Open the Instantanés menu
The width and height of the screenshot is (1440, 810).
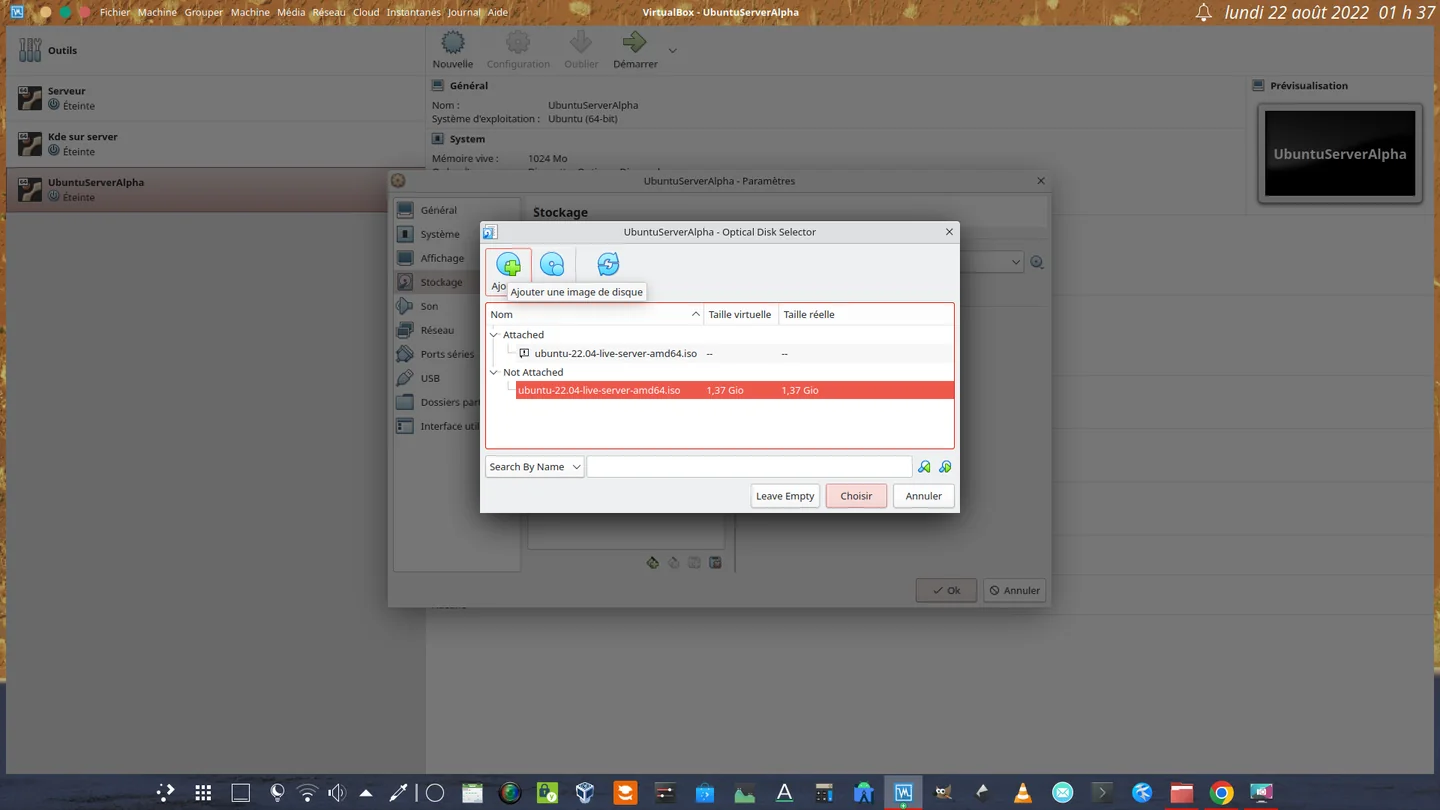414,12
